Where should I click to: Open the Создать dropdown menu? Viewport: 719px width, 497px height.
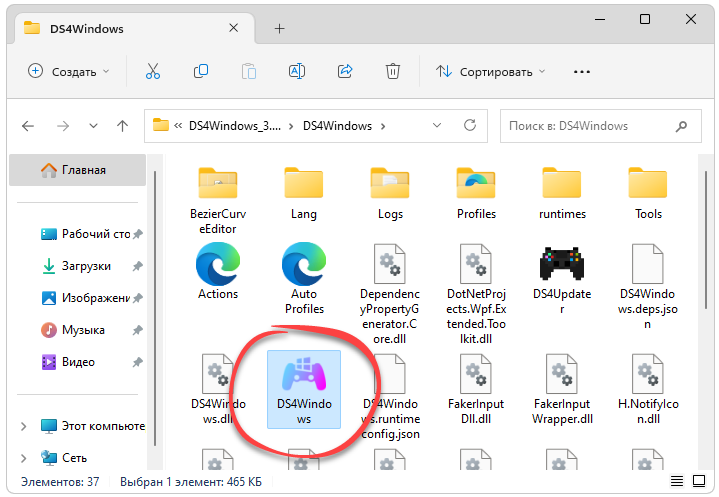click(69, 72)
